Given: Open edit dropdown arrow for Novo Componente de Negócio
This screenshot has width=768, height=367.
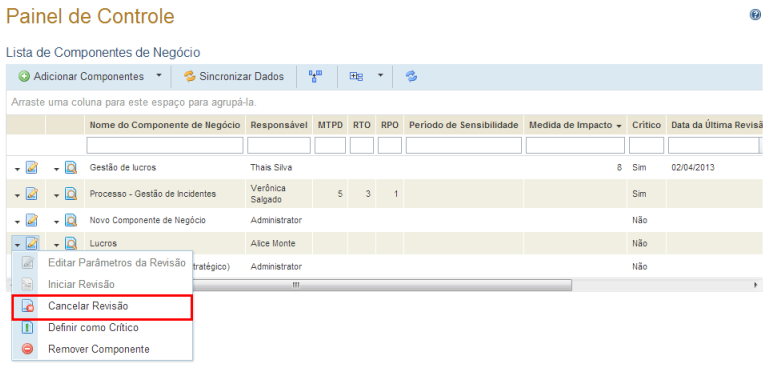Looking at the screenshot, I should click(x=17, y=222).
